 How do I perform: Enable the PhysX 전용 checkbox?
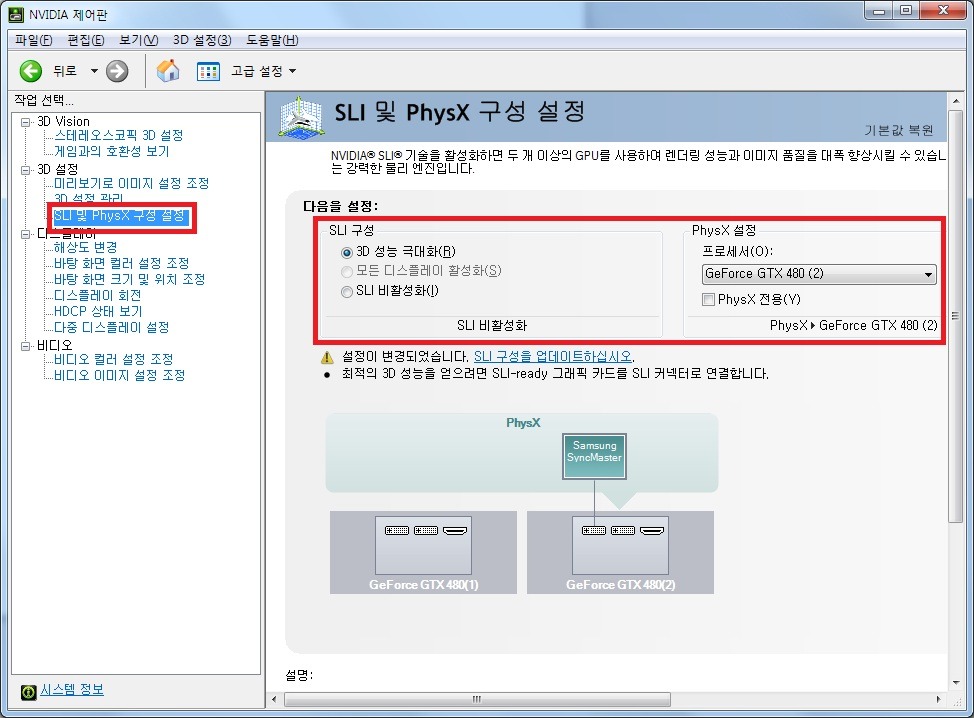click(708, 299)
